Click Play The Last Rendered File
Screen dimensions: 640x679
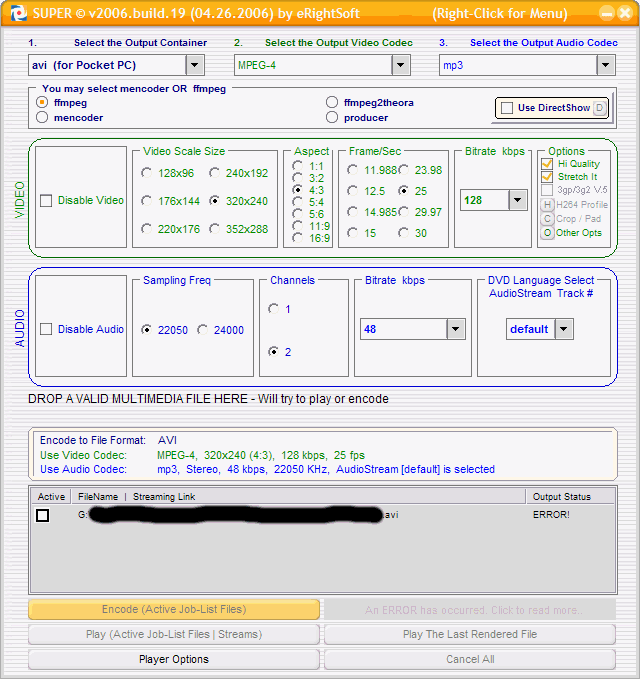470,634
